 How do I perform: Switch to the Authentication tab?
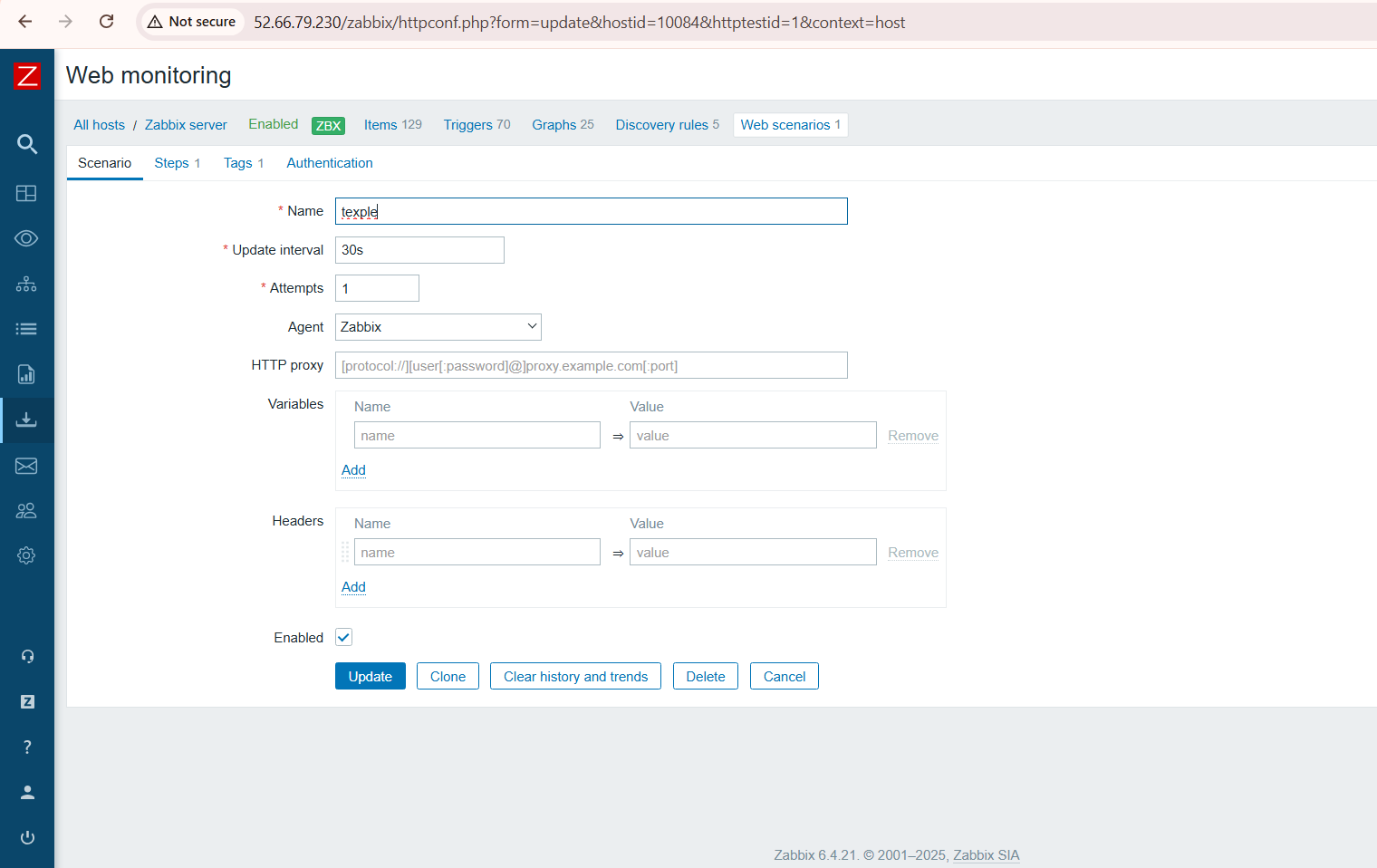tap(329, 163)
